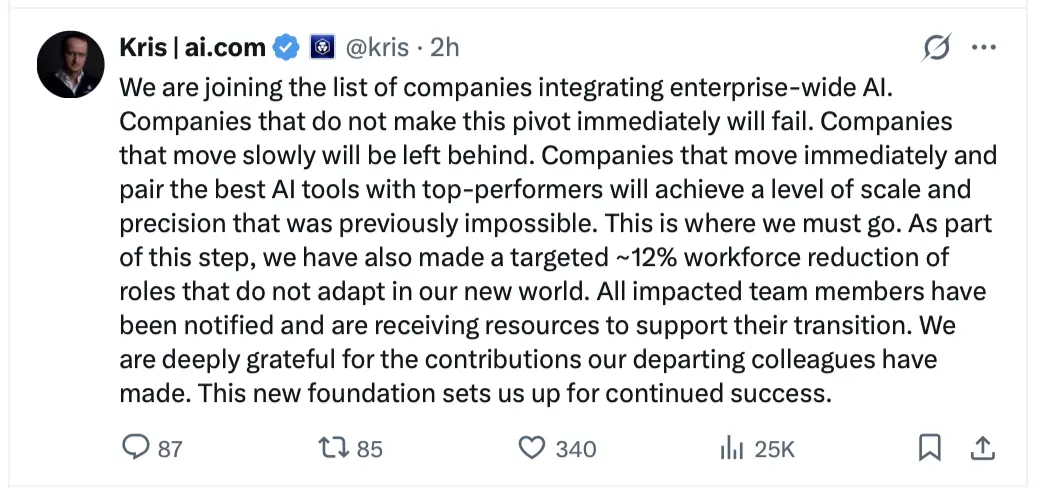Viewport: 1062px width, 488px height.
Task: Click the 87 replies count
Action: (x=170, y=449)
